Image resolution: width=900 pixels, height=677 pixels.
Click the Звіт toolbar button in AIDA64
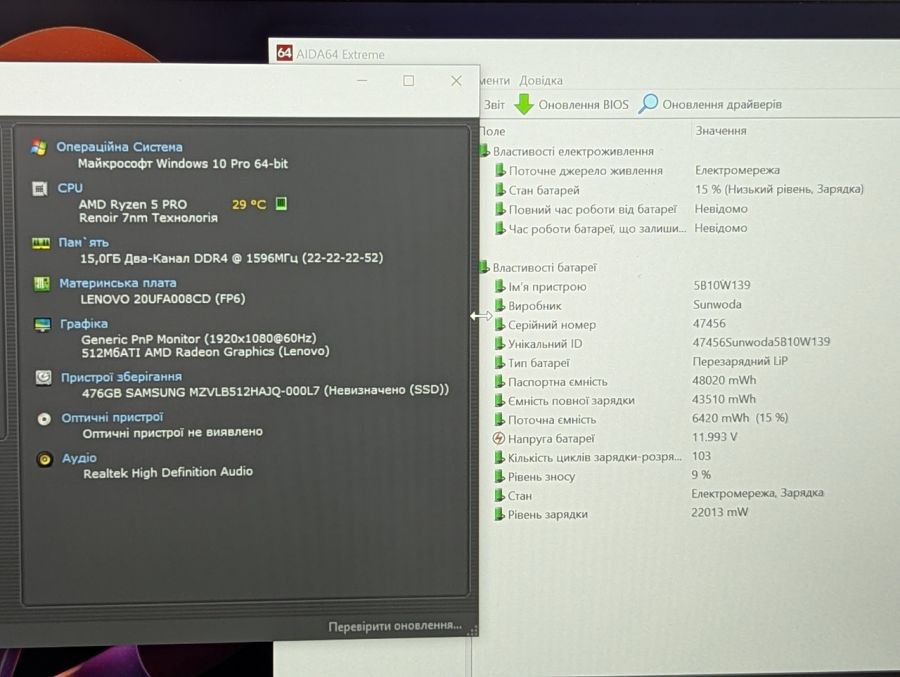(x=494, y=105)
